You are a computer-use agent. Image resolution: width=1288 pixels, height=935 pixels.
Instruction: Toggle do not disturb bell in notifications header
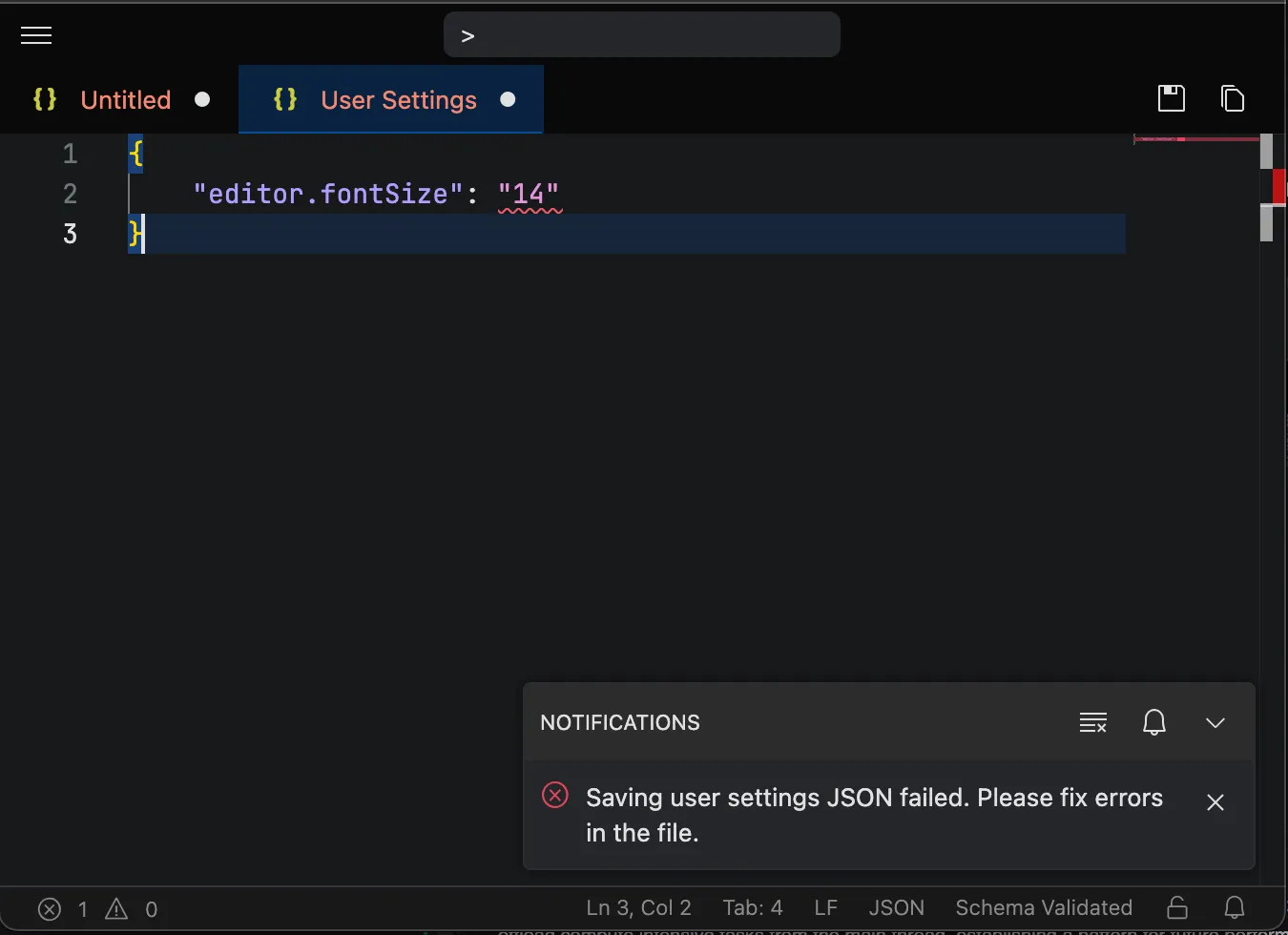[x=1153, y=722]
